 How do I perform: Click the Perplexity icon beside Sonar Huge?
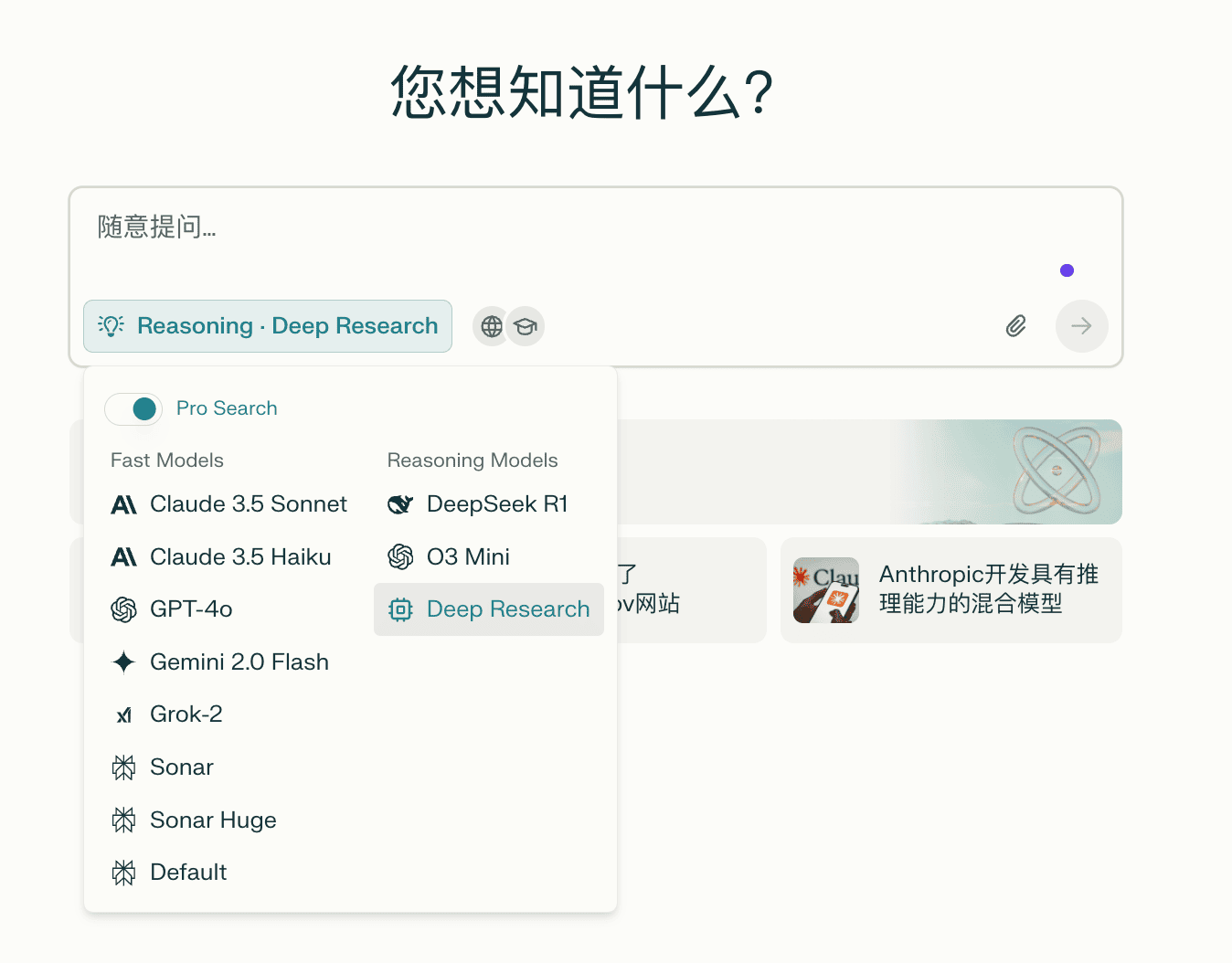[x=123, y=820]
